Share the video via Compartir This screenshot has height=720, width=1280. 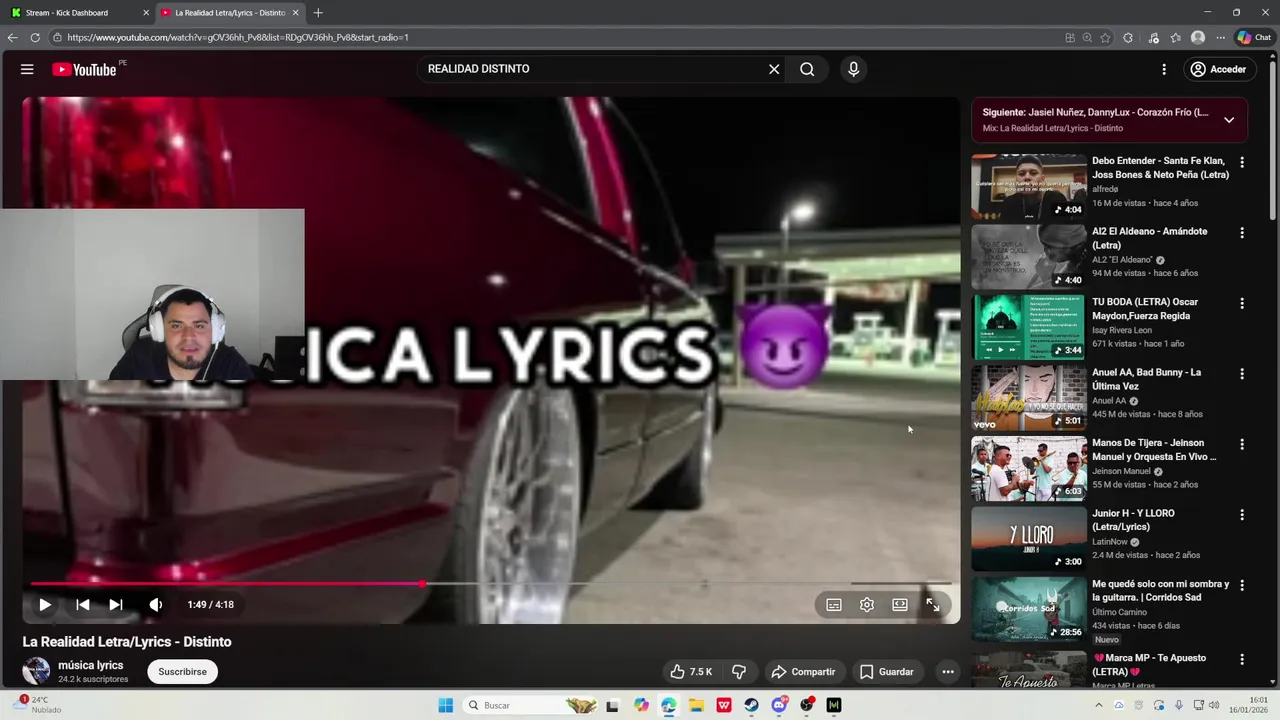pyautogui.click(x=803, y=672)
